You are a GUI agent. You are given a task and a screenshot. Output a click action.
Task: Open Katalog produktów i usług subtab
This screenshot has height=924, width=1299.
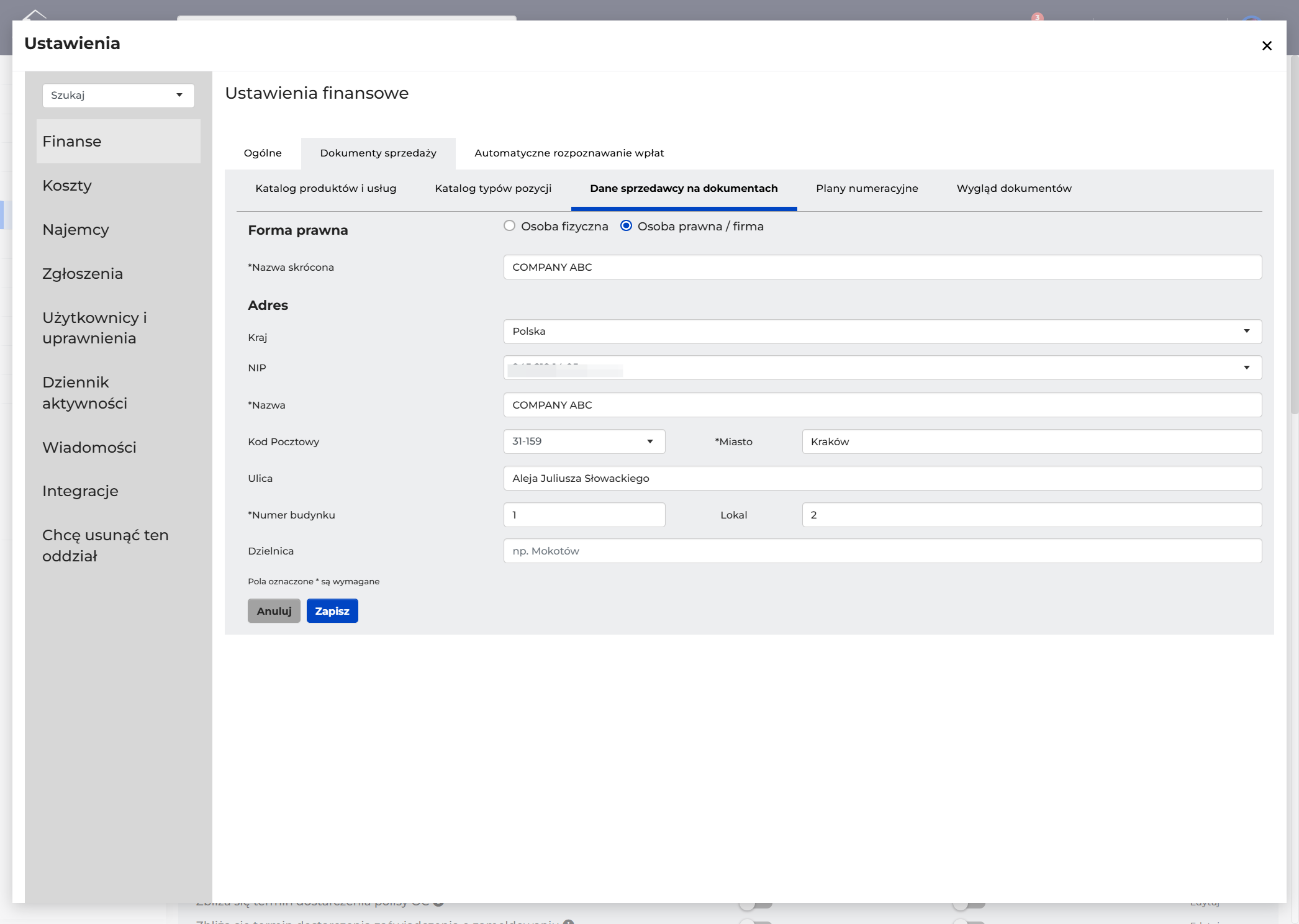point(325,188)
